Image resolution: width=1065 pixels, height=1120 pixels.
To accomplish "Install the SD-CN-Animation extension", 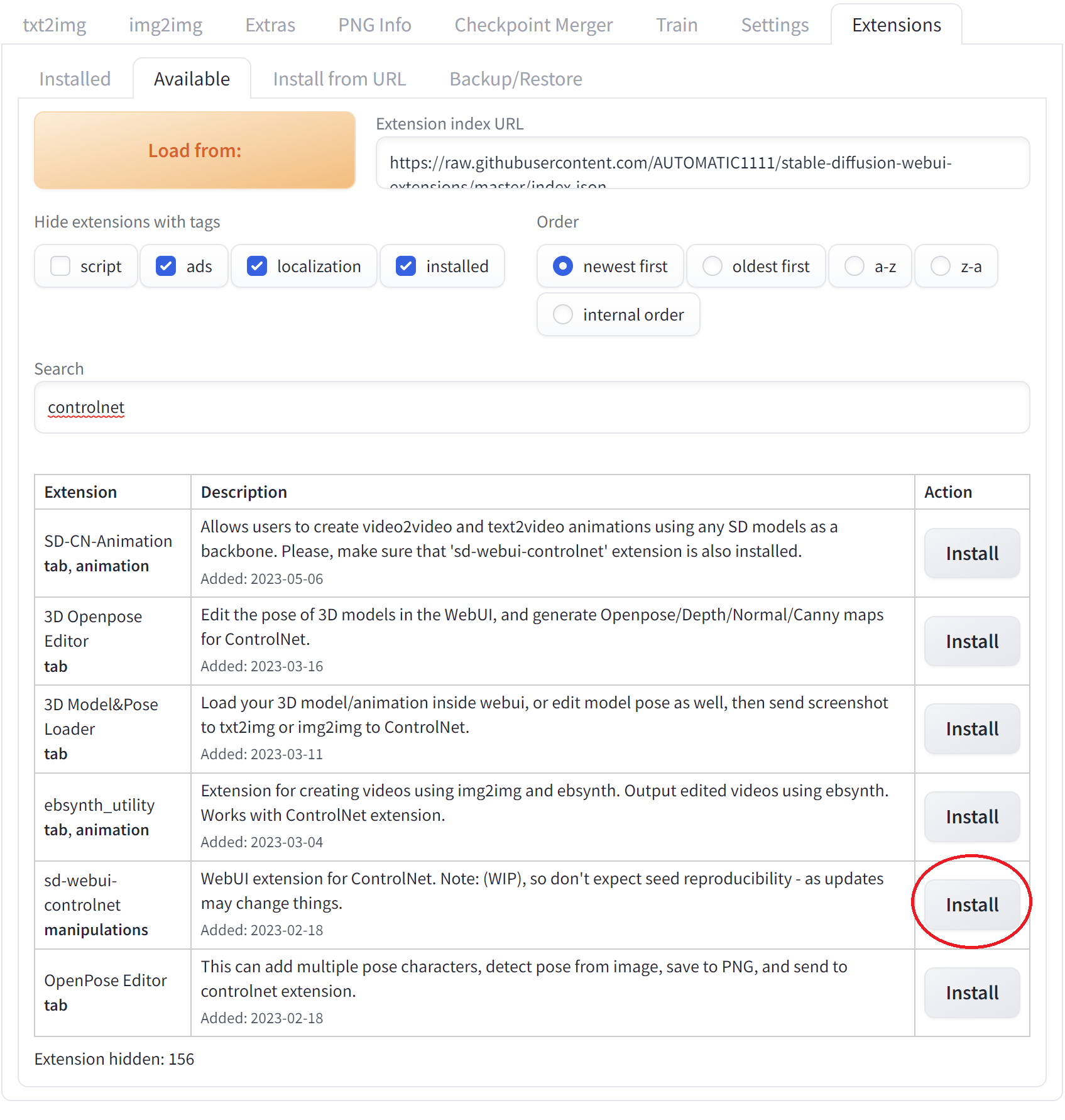I will 971,553.
